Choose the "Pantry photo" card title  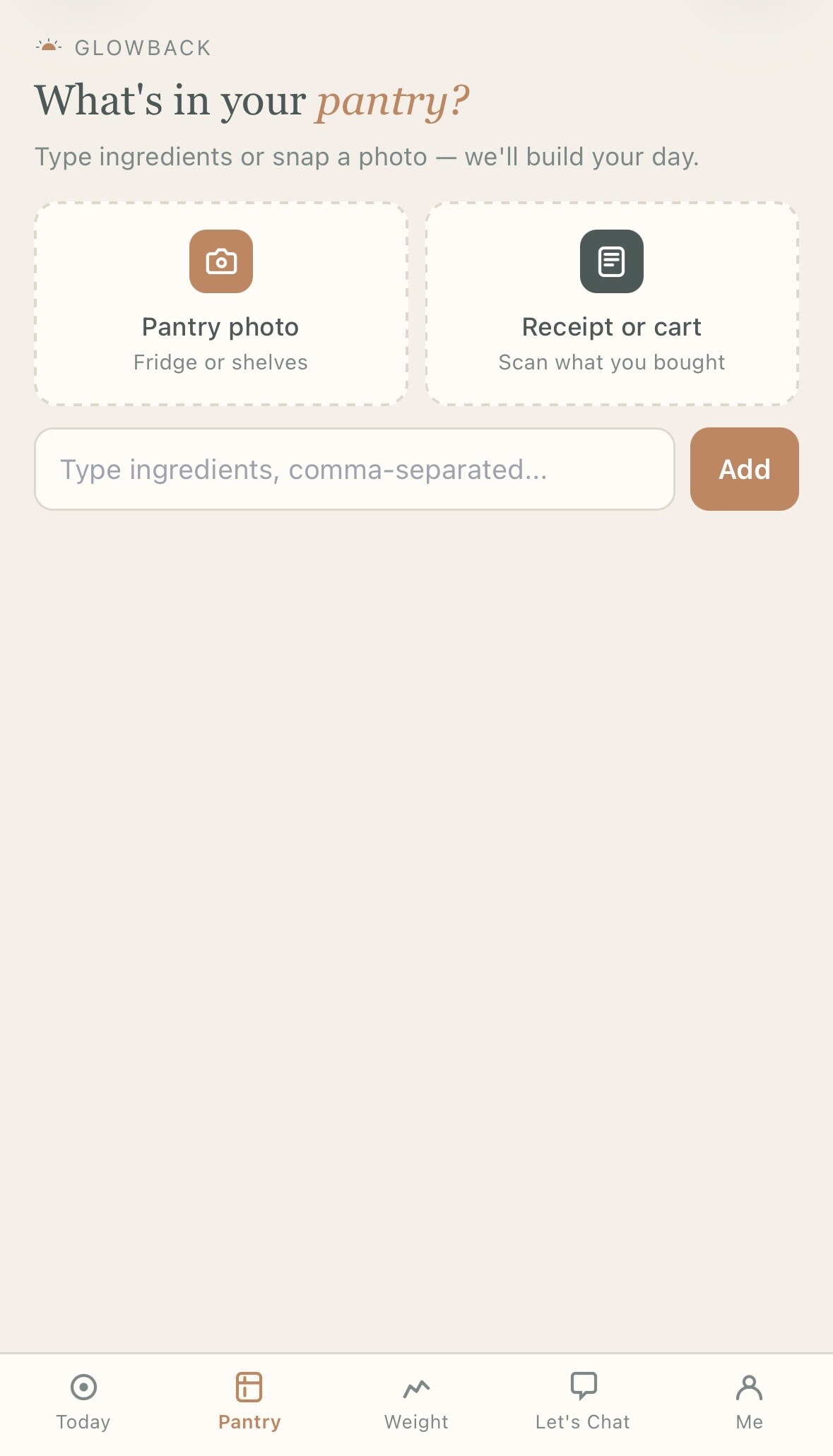pos(220,327)
